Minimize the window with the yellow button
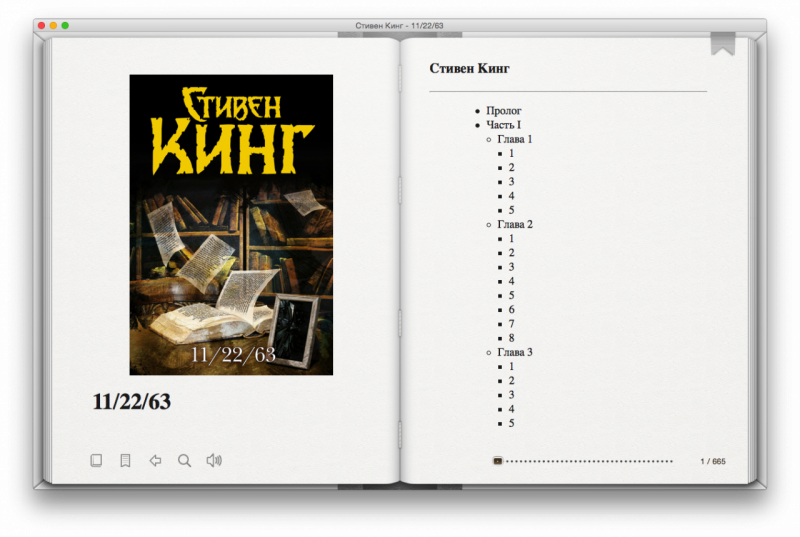Viewport: 800px width, 537px height. coord(53,25)
